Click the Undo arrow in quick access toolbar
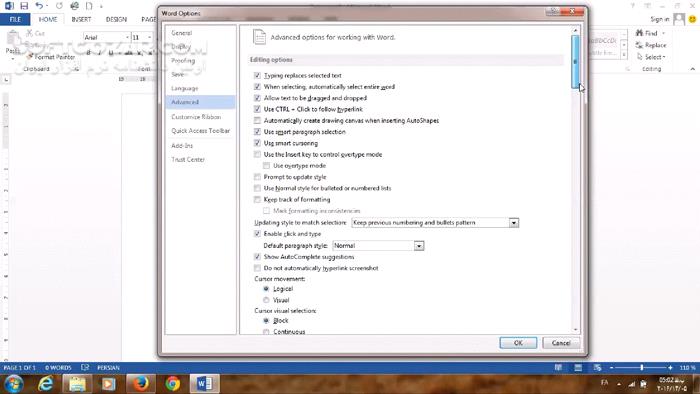The image size is (700, 394). pos(39,6)
